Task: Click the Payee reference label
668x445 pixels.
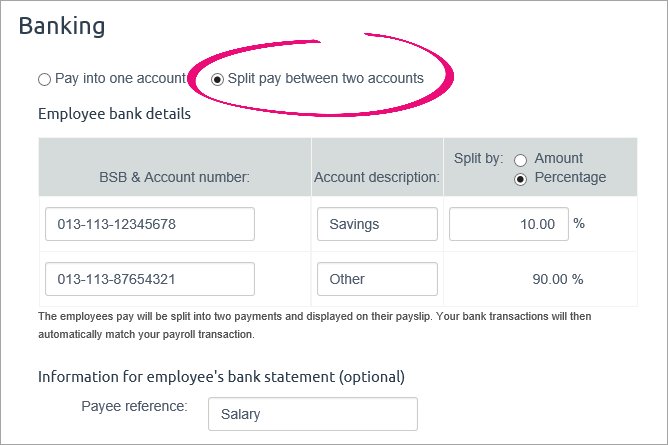Action: (137, 407)
